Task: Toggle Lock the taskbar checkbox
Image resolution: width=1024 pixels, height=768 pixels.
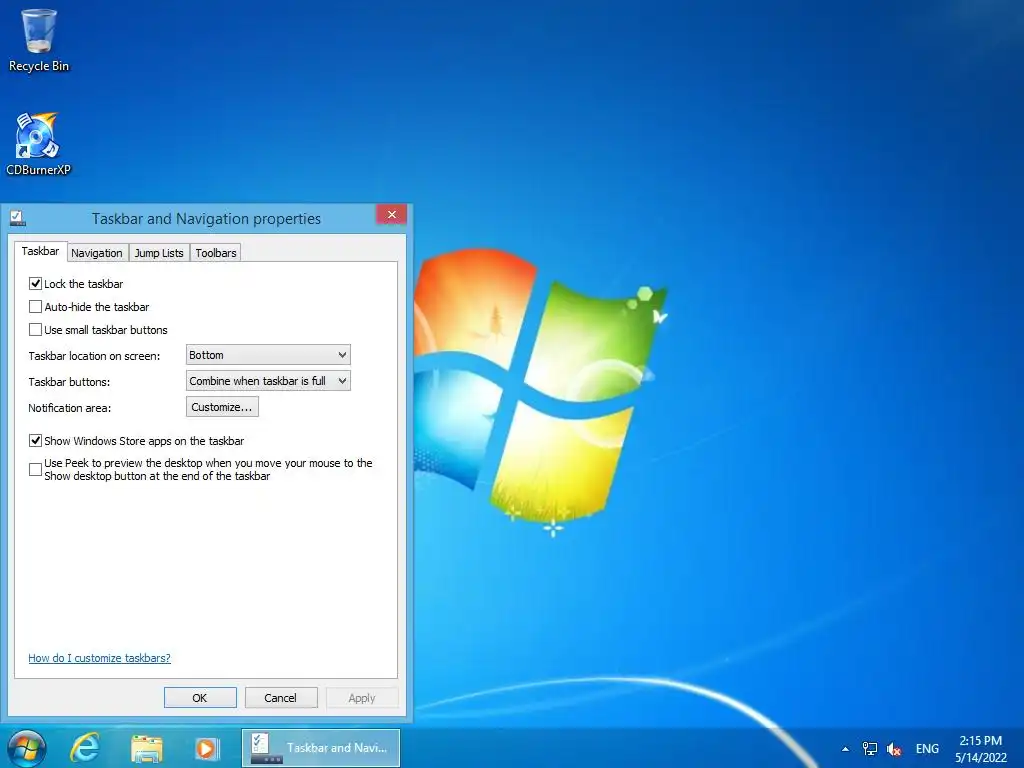Action: click(x=35, y=283)
